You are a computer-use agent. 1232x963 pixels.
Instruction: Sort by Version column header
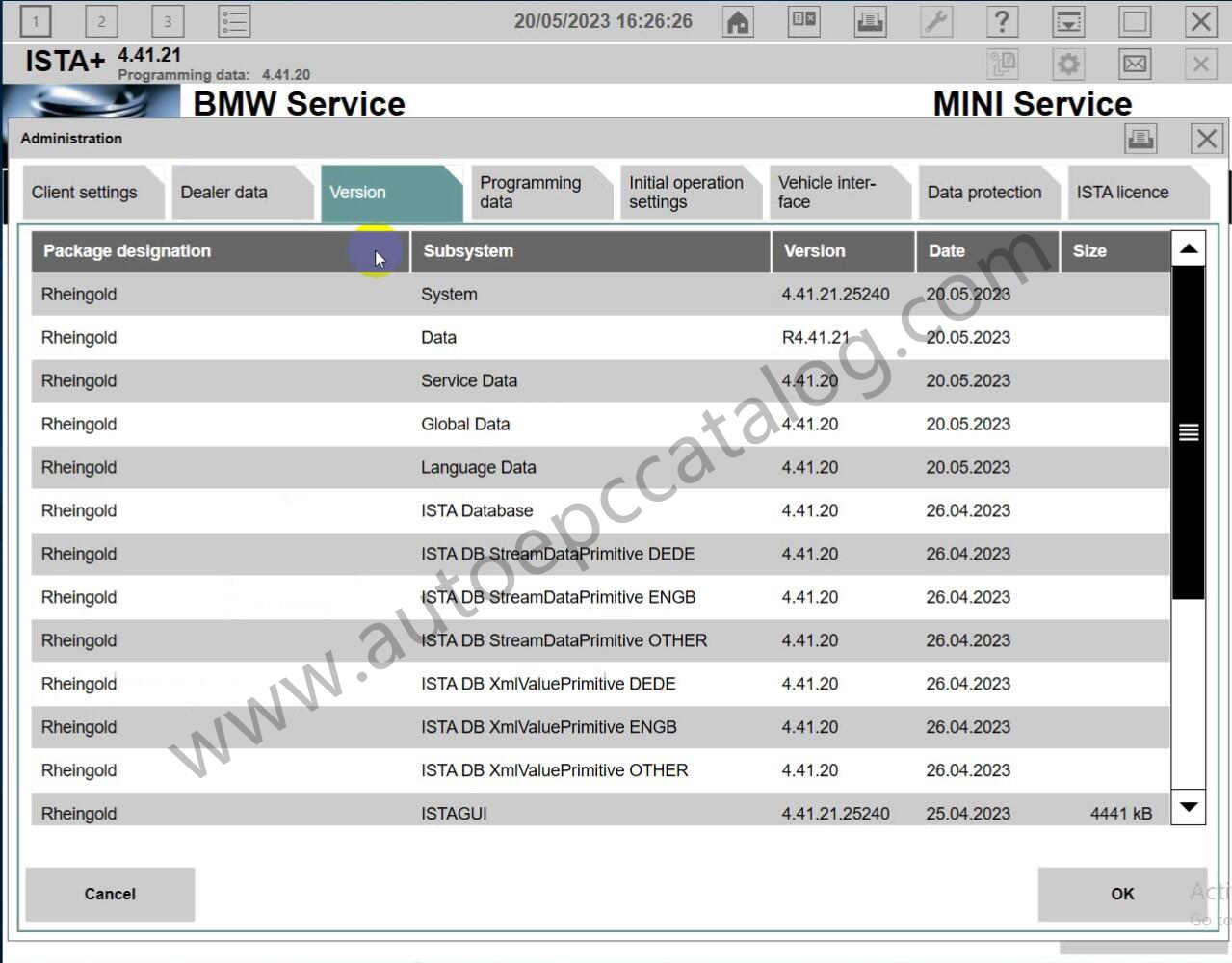click(844, 251)
